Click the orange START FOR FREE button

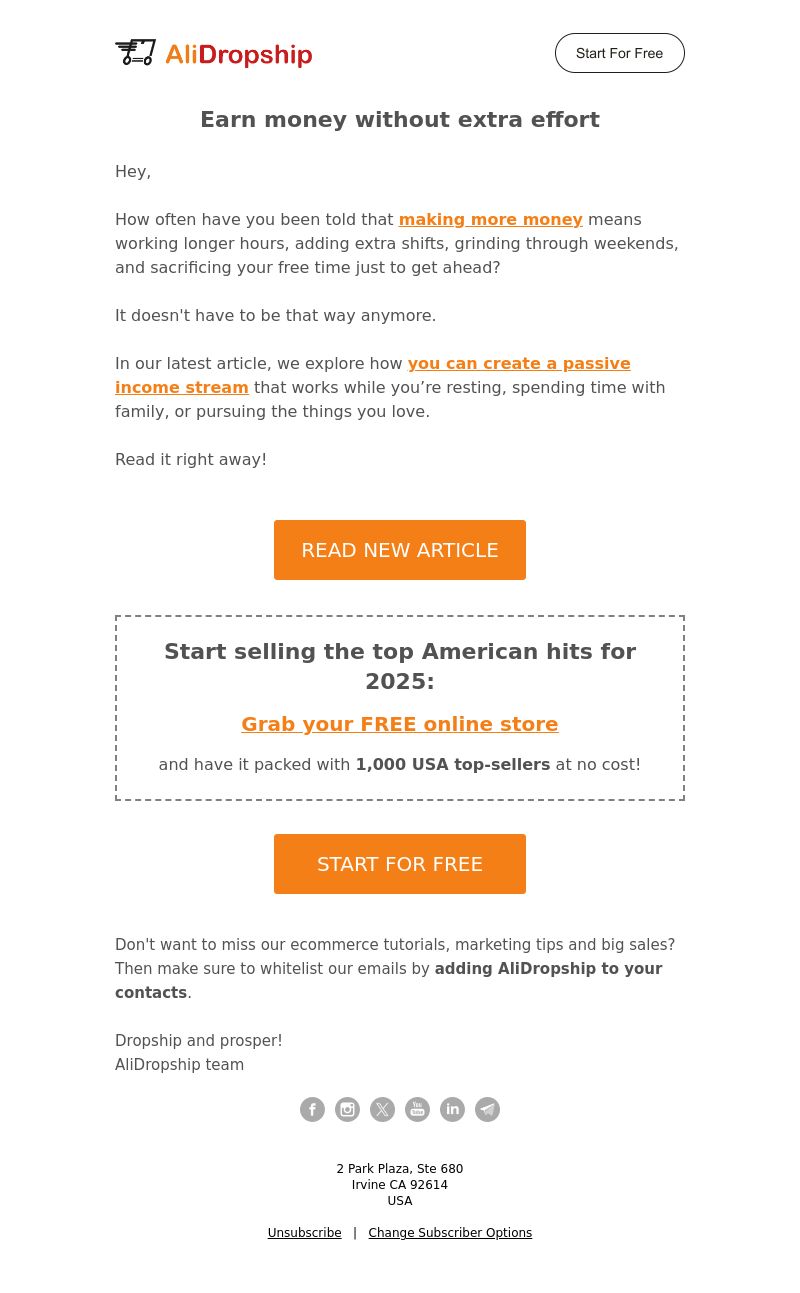click(x=400, y=864)
